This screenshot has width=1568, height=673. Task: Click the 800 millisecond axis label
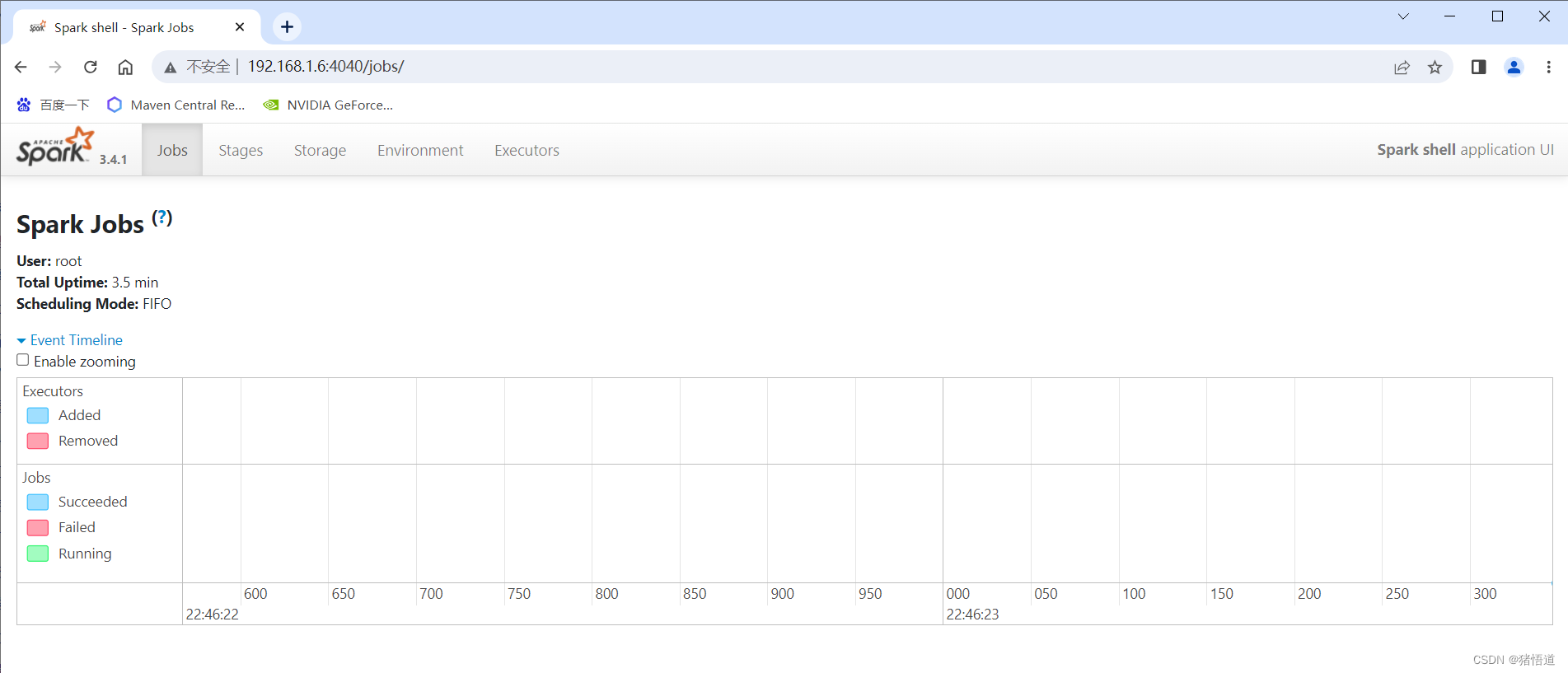click(x=606, y=594)
